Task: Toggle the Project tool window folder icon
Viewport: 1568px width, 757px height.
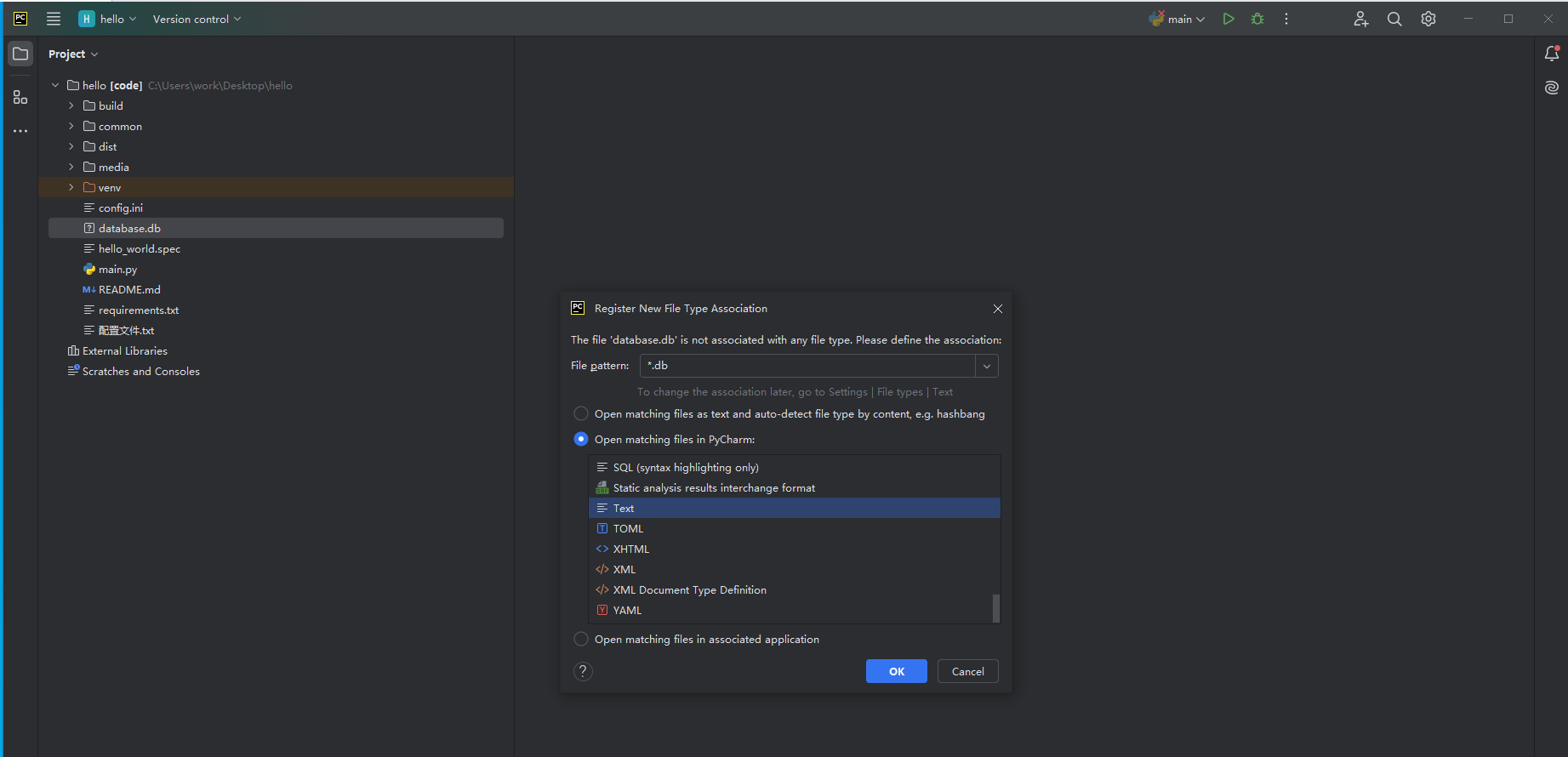Action: click(20, 54)
